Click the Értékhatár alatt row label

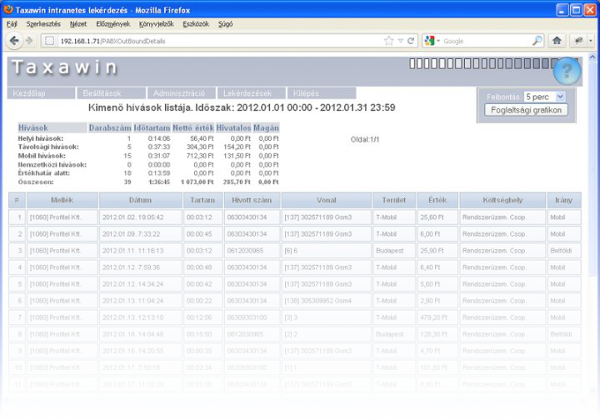[44, 173]
